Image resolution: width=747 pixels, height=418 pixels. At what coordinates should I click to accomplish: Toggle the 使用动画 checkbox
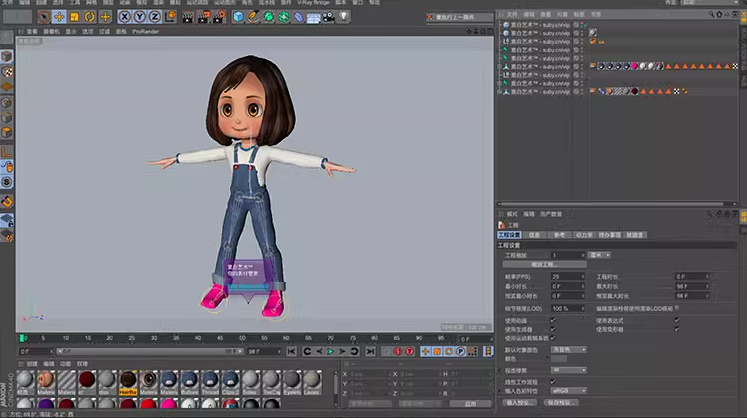click(553, 320)
